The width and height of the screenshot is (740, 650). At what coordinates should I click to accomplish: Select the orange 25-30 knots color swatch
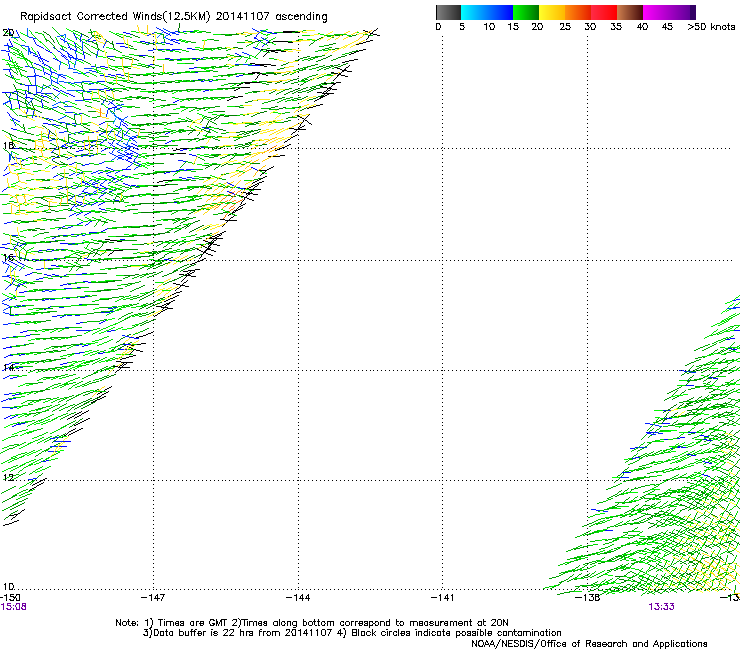(578, 12)
